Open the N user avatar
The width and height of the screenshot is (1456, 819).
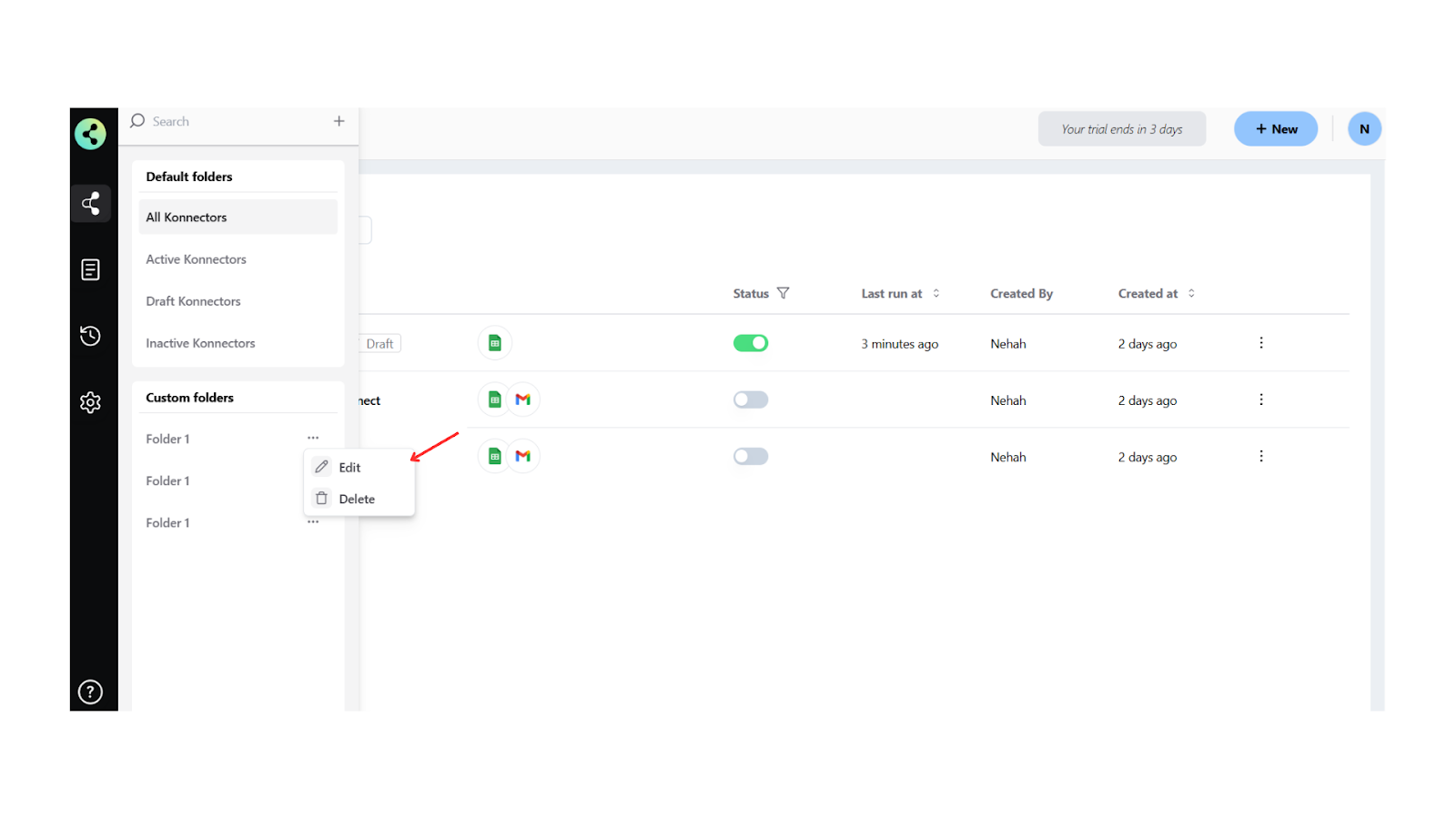[x=1364, y=129]
